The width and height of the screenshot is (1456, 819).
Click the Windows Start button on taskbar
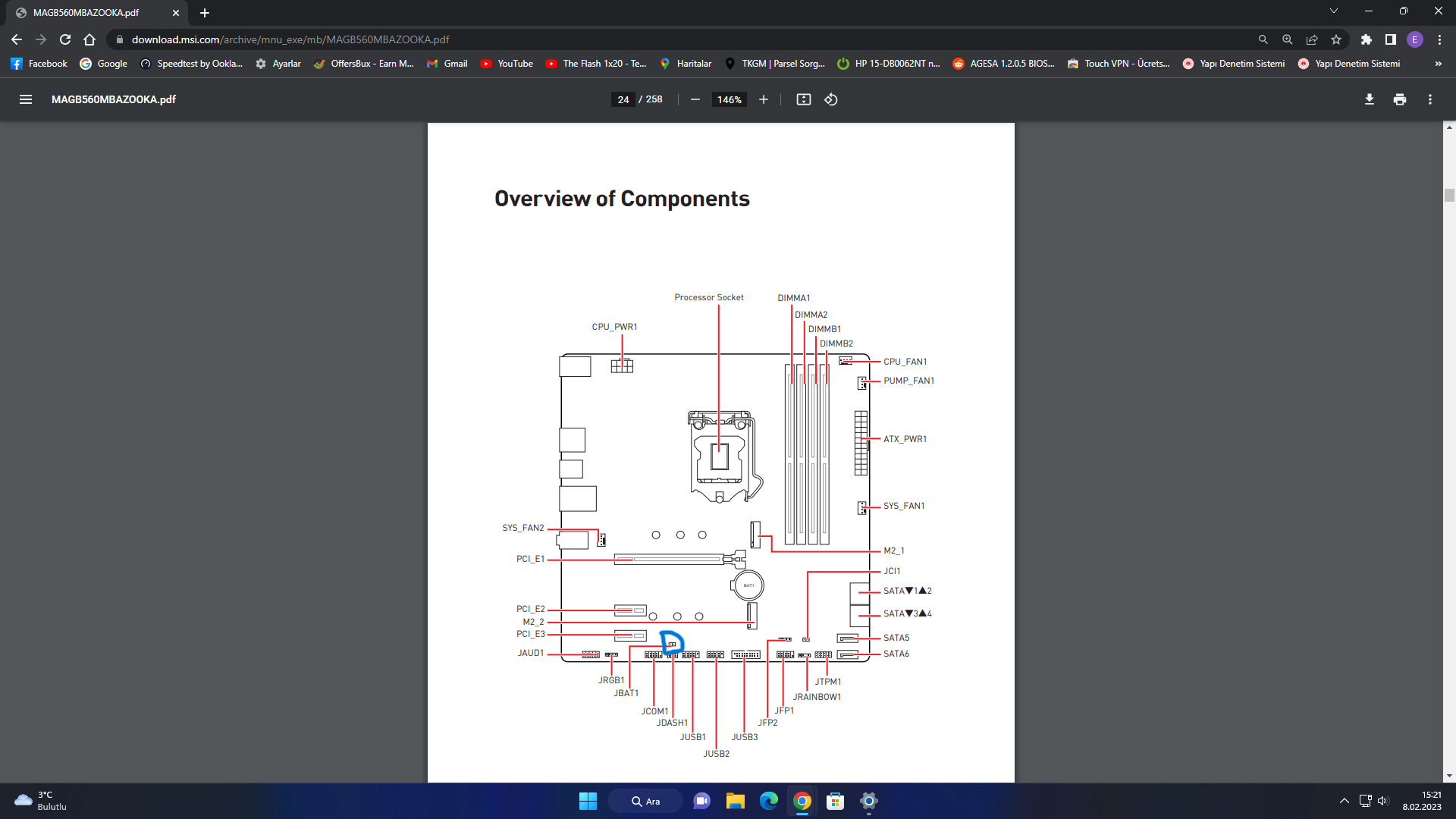[x=588, y=800]
